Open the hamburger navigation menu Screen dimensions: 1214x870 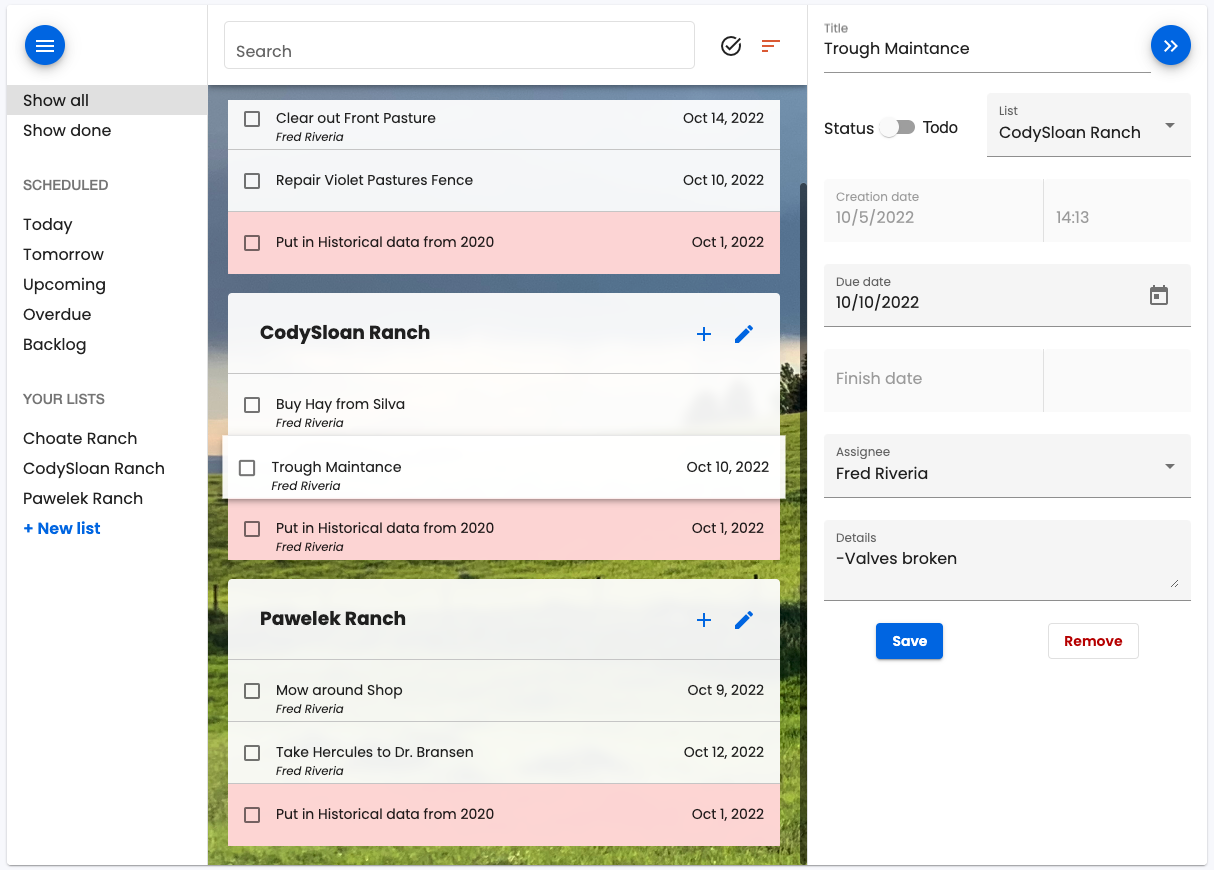coord(44,45)
